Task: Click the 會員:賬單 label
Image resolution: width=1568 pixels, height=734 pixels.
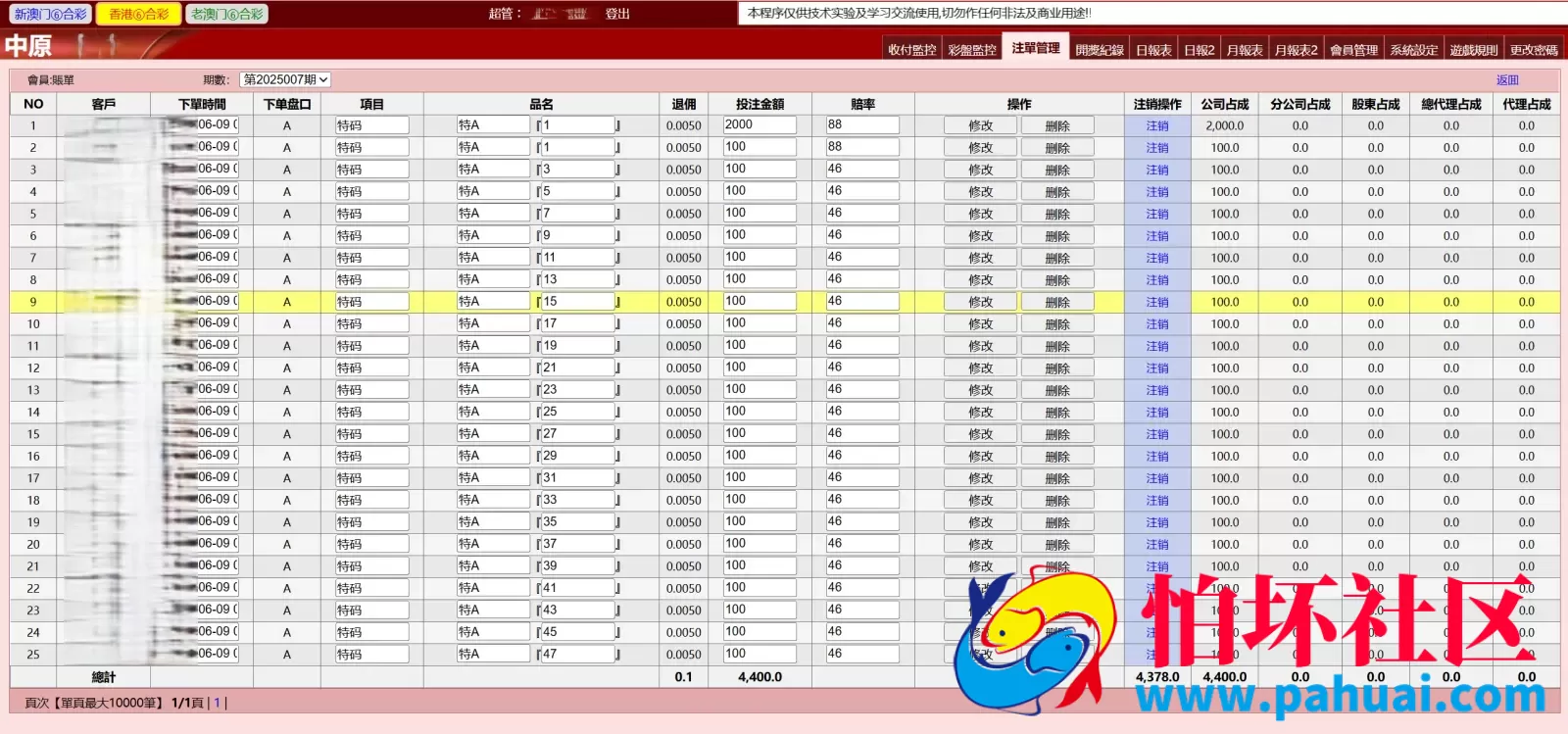Action: (51, 80)
